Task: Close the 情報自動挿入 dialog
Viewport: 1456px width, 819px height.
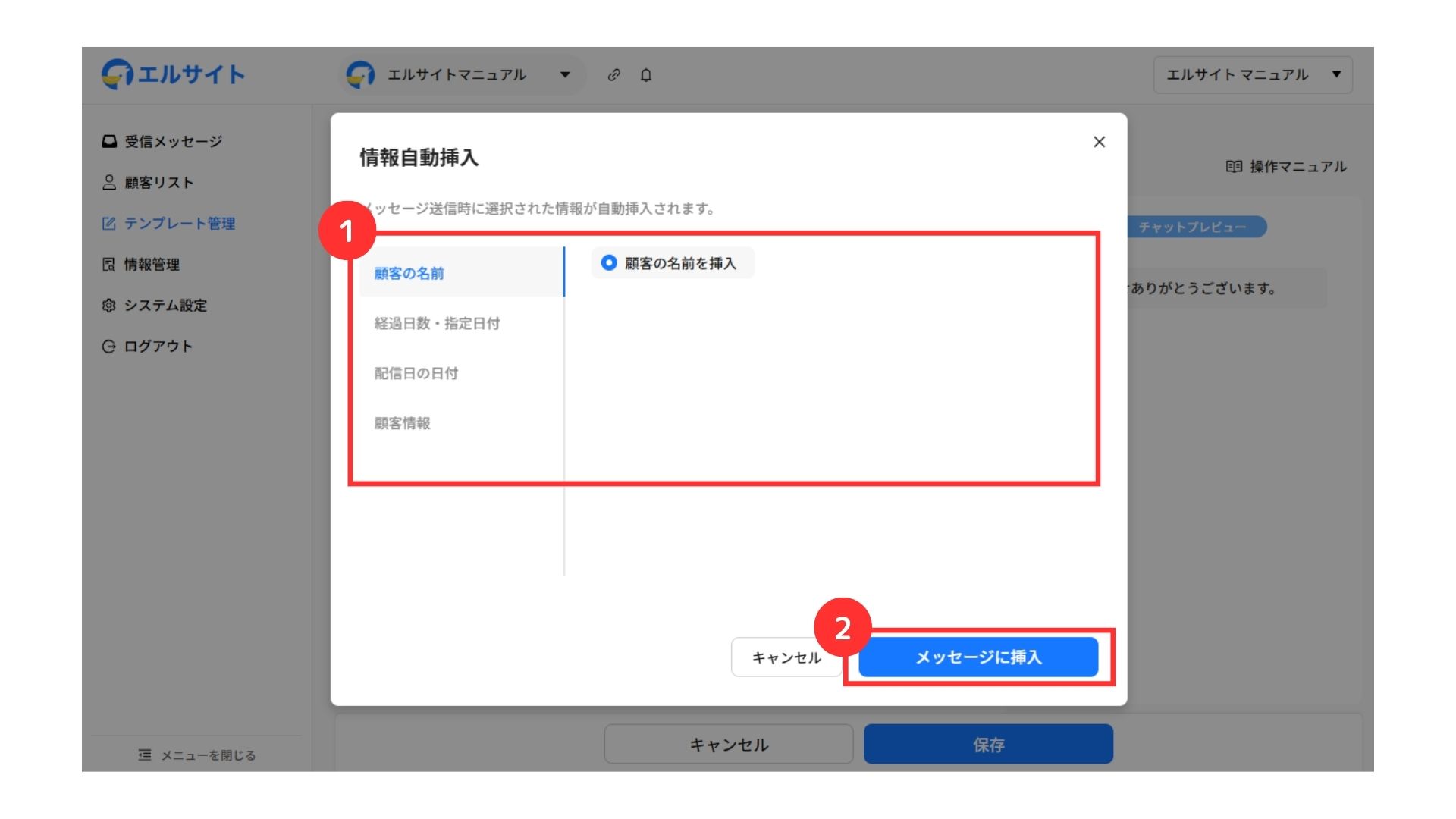Action: tap(1099, 142)
